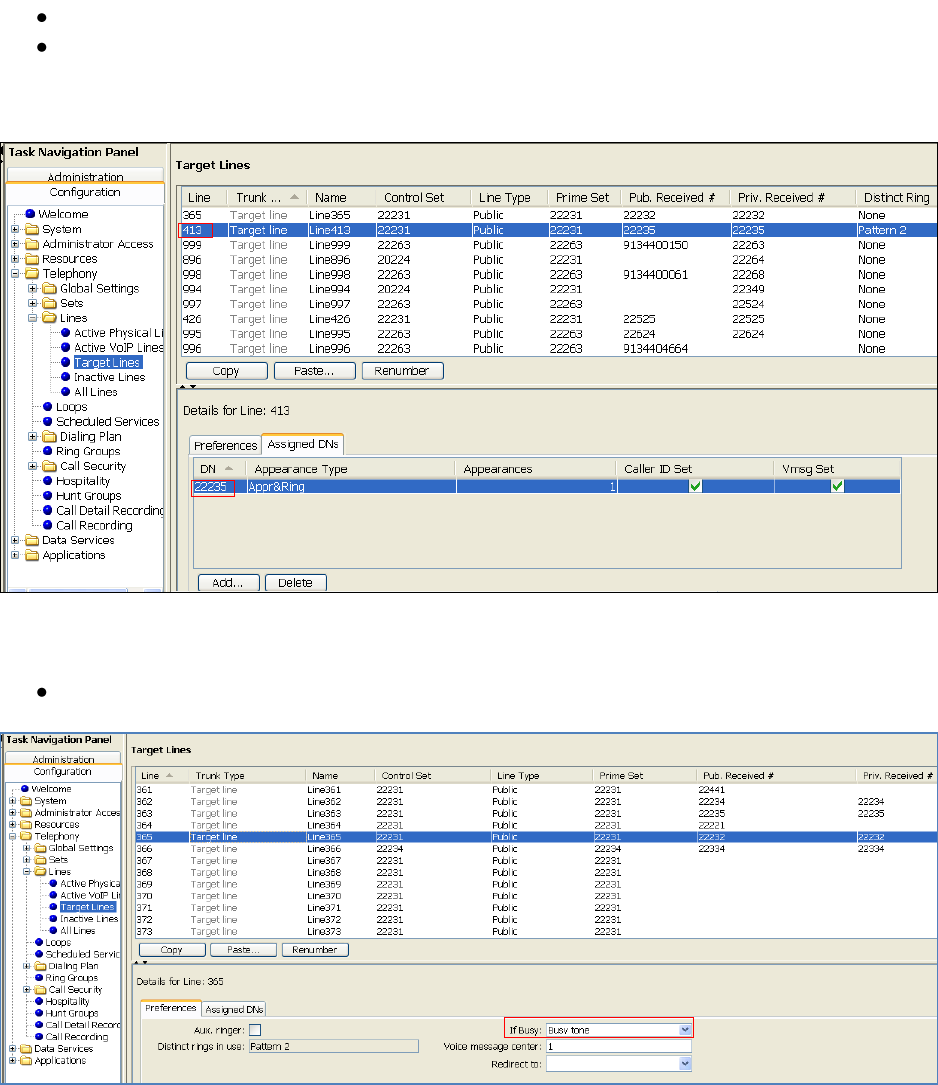Viewport: 938px width, 1085px height.
Task: Open Scheduled Services in top navigation tree
Action: (107, 422)
